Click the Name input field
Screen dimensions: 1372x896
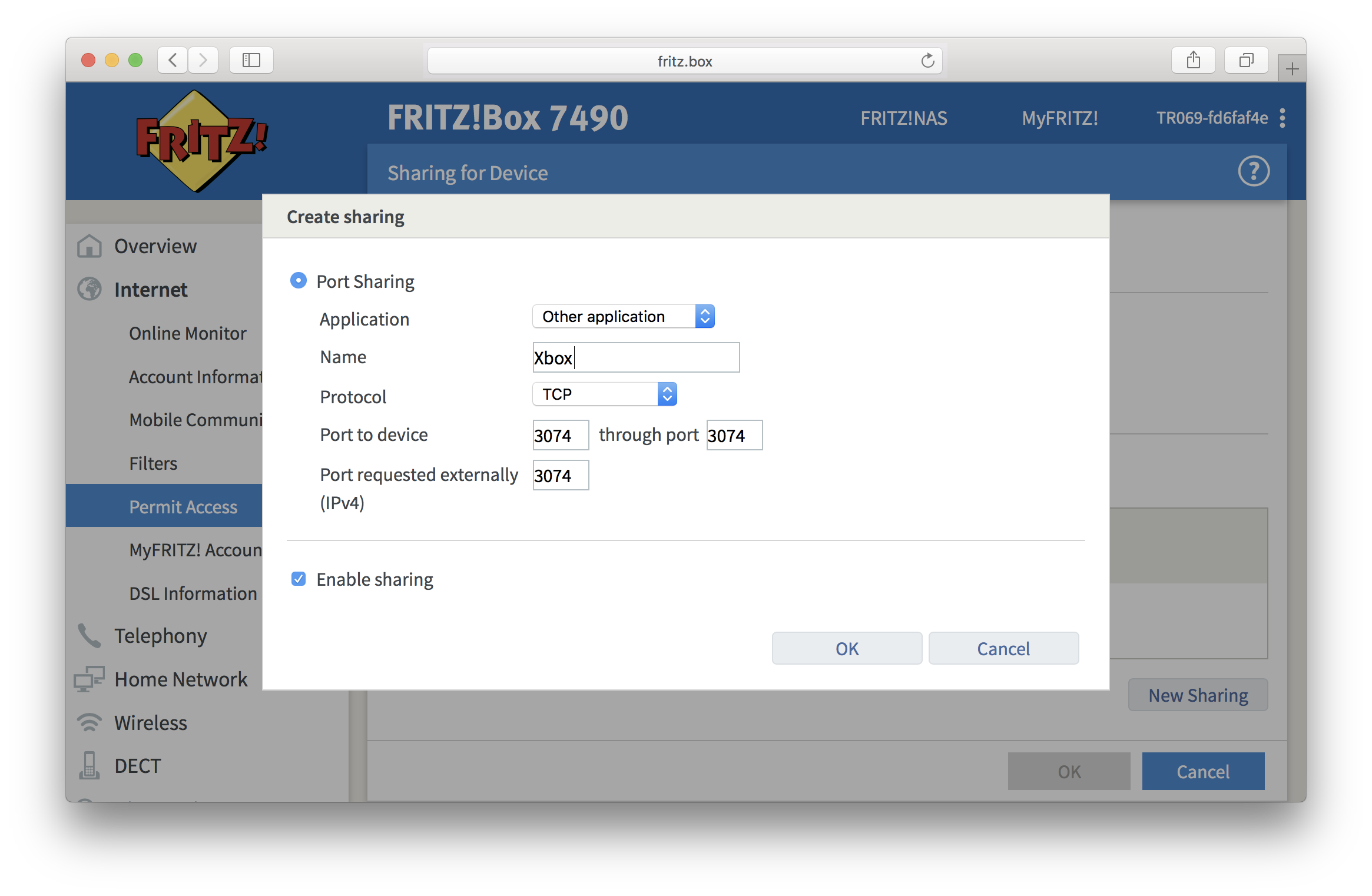(x=630, y=358)
